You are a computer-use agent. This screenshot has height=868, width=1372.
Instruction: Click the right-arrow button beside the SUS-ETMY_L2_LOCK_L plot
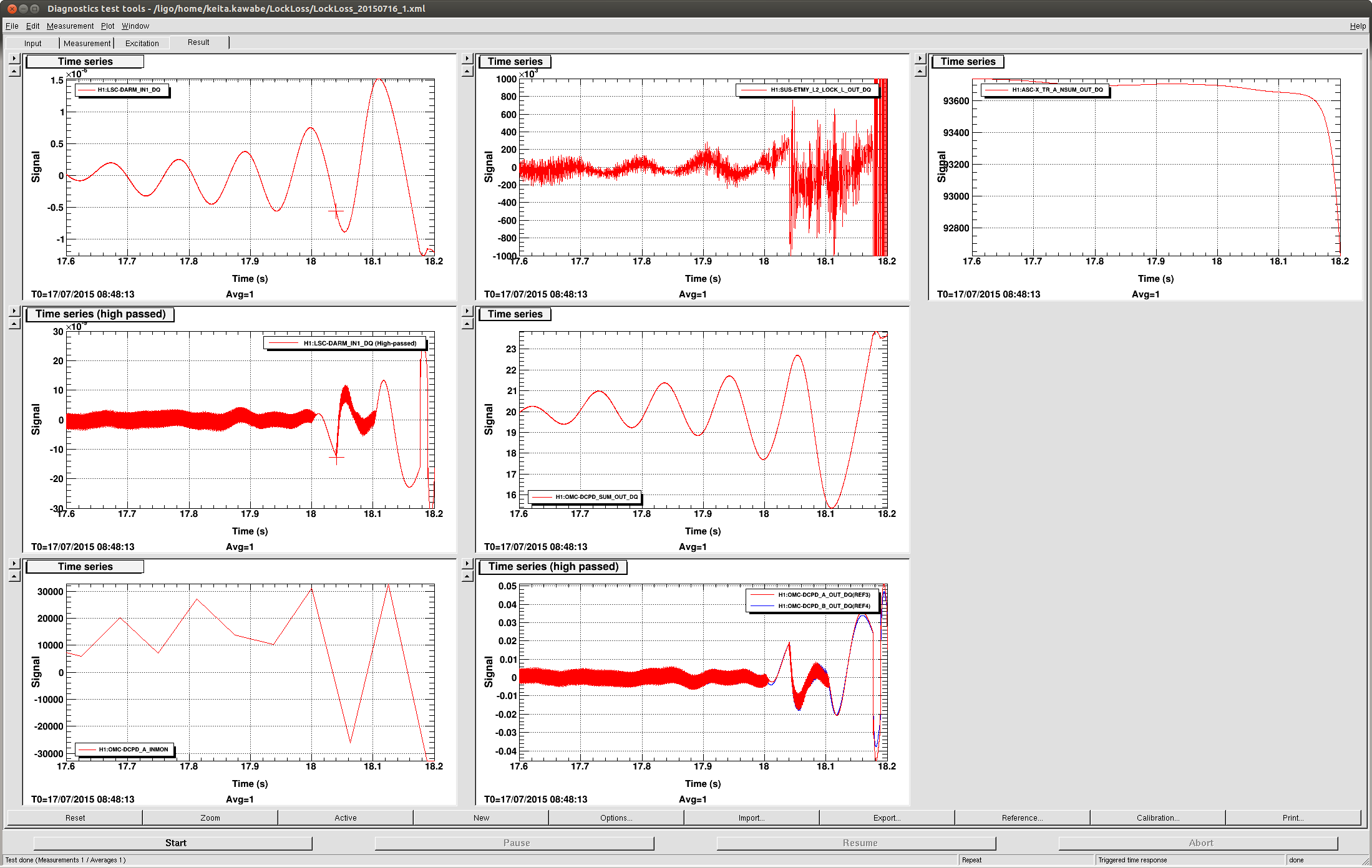click(x=467, y=59)
